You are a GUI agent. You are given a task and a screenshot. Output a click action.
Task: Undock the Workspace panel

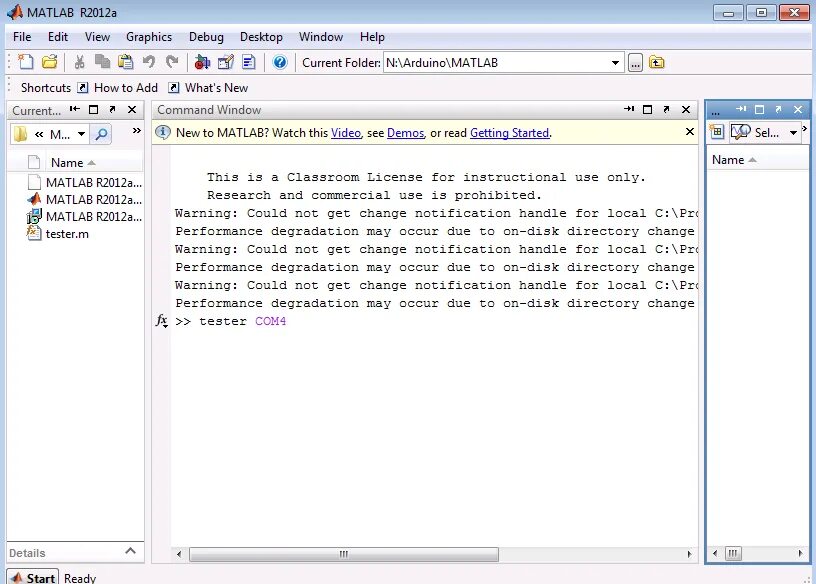coord(779,109)
